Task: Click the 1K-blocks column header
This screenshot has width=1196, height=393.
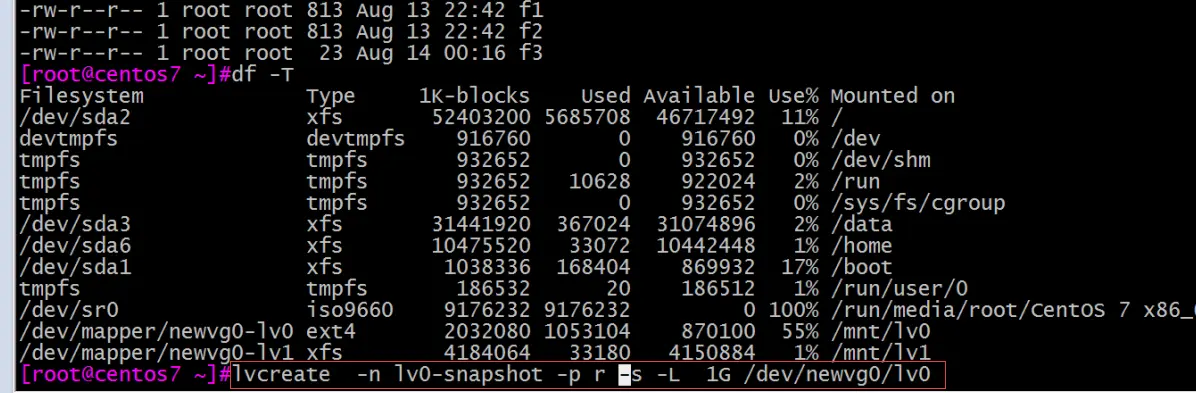Action: click(x=474, y=96)
